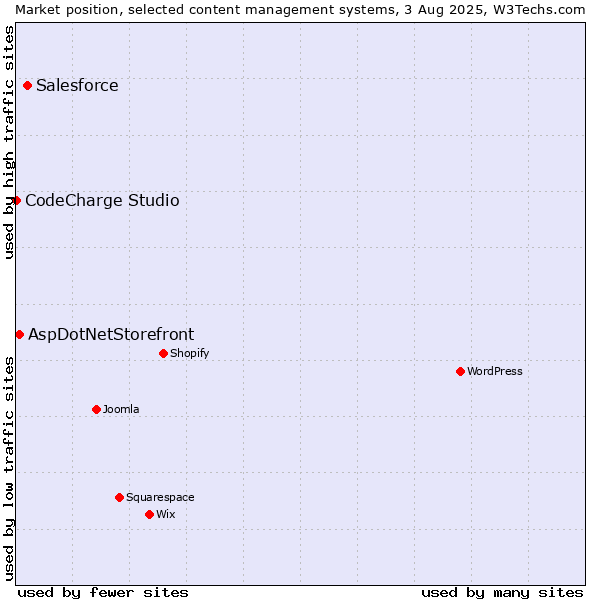This screenshot has width=600, height=600.
Task: Select the Salesforce label text
Action: 77,85
